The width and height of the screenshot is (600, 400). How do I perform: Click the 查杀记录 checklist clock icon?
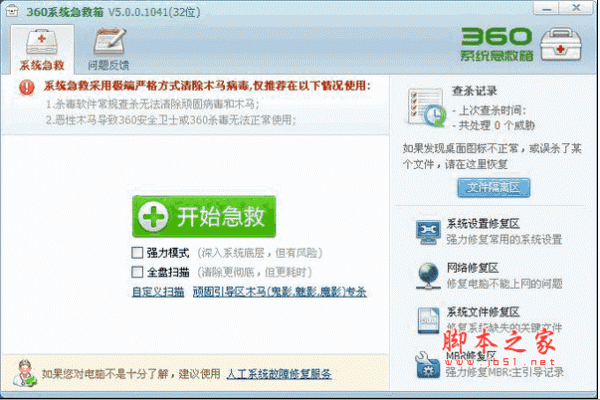tap(427, 107)
